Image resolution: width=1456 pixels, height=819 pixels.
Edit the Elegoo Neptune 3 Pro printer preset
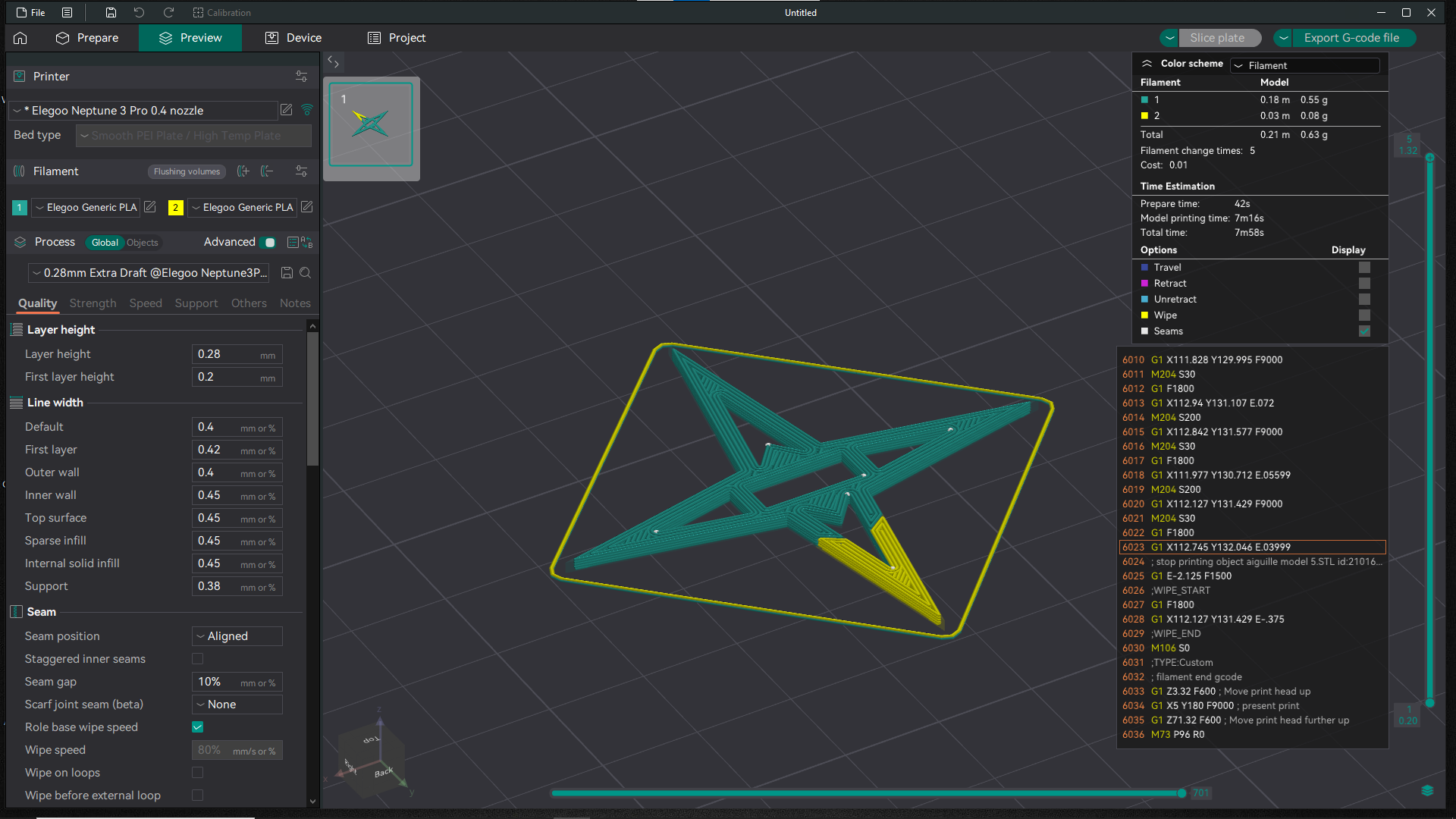(x=286, y=110)
